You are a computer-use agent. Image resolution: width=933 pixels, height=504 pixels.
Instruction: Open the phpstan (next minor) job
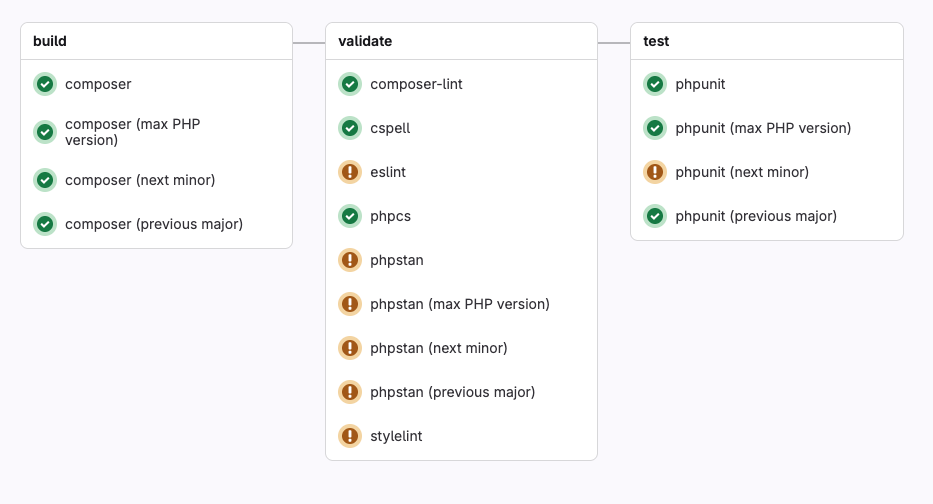pos(439,348)
